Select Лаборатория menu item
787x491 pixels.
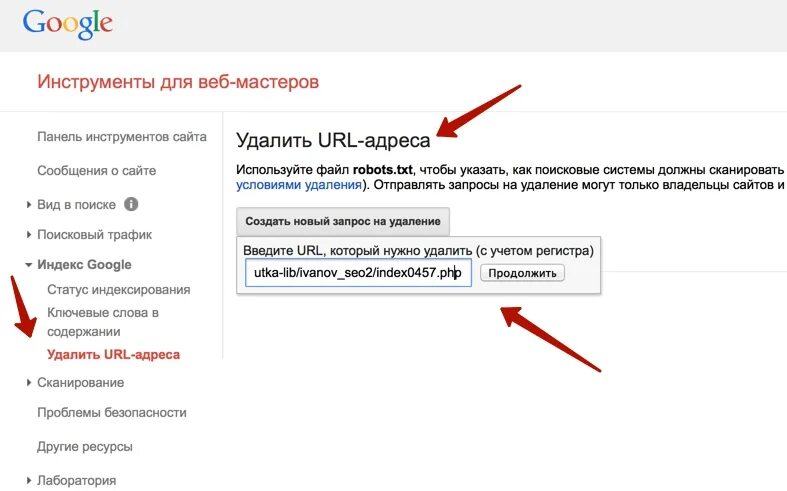pos(76,480)
